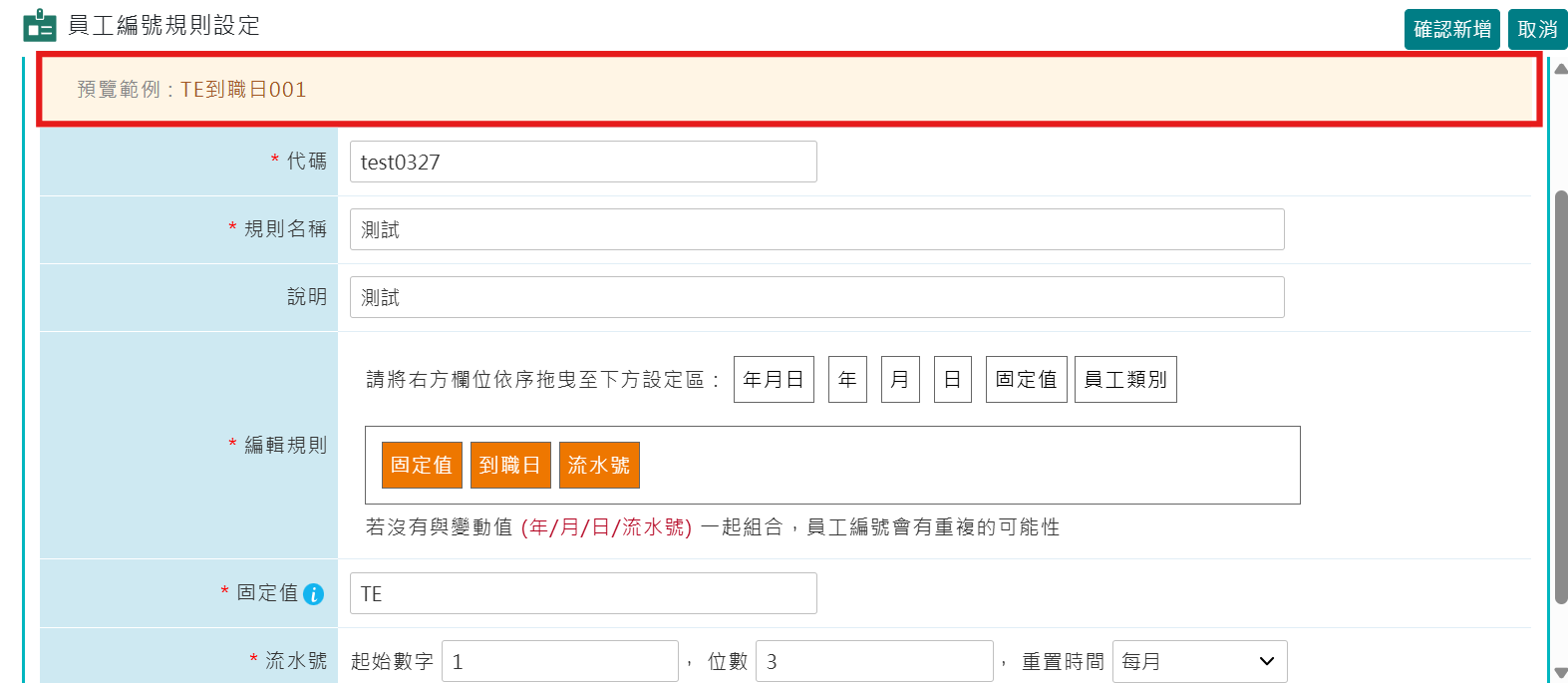Select the 年 field chip
Screen dimensions: 1568x683
click(x=847, y=380)
